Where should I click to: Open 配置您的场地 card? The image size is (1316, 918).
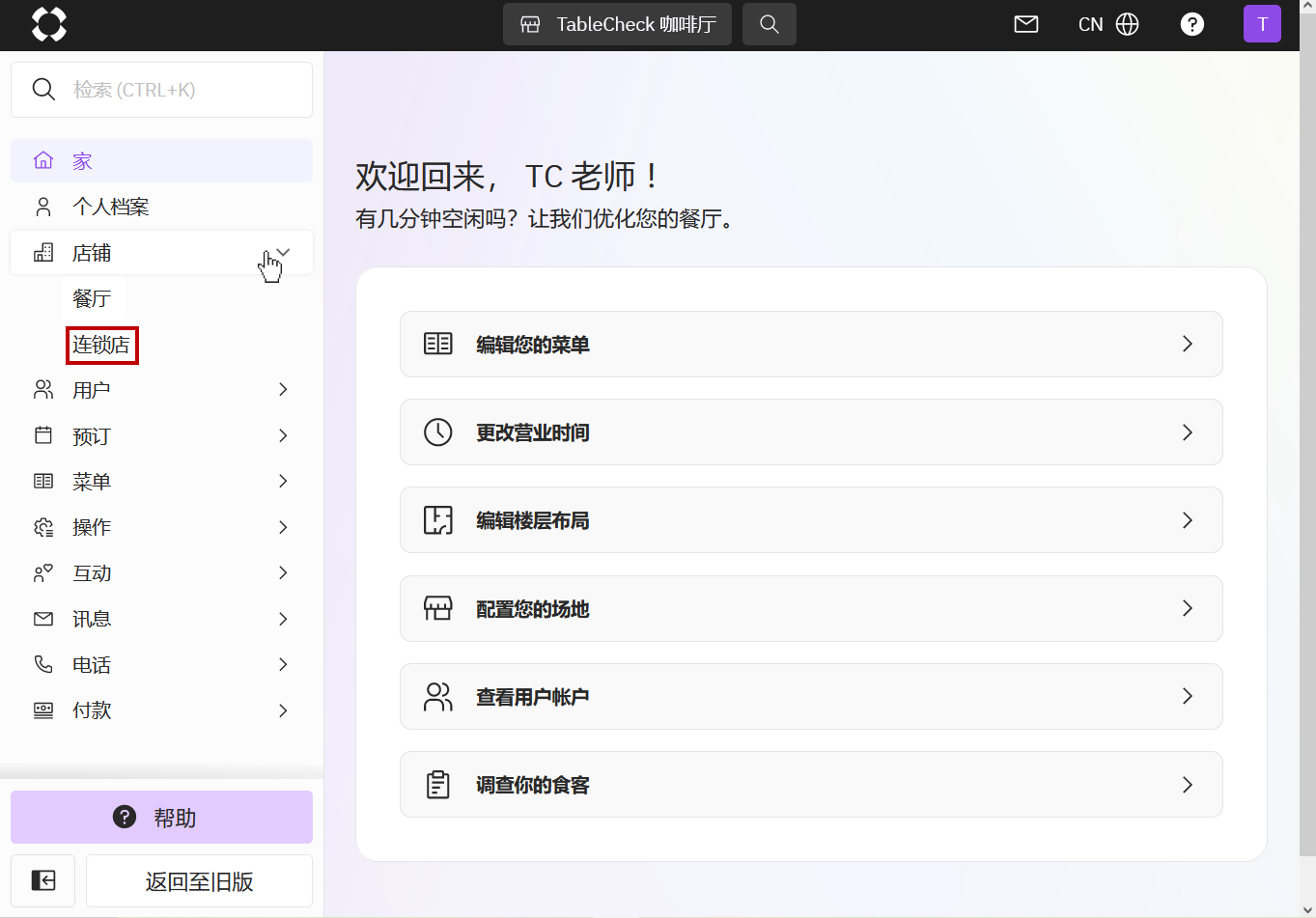tap(811, 608)
